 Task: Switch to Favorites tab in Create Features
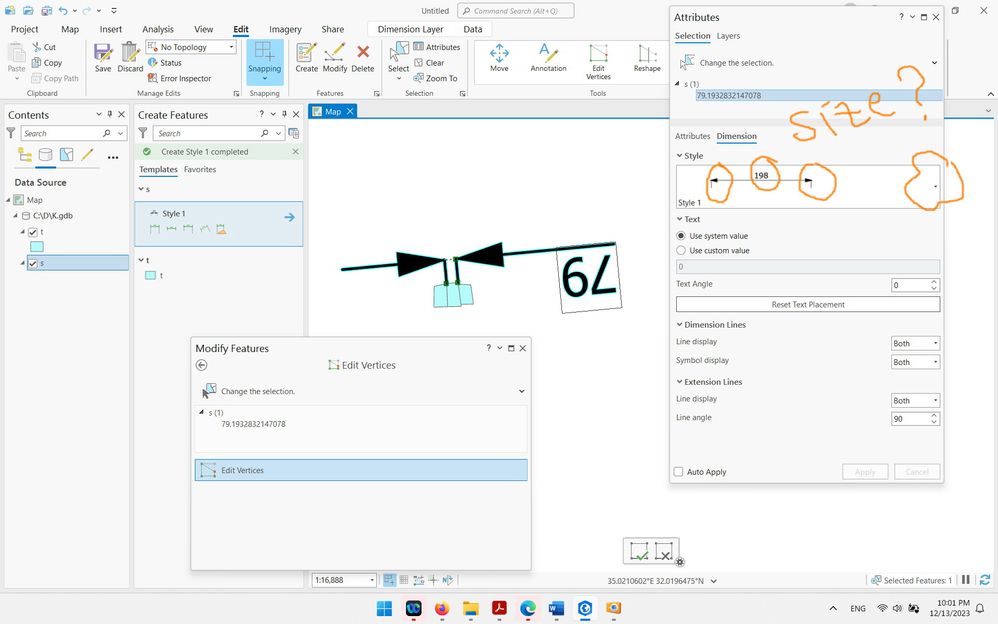click(200, 169)
